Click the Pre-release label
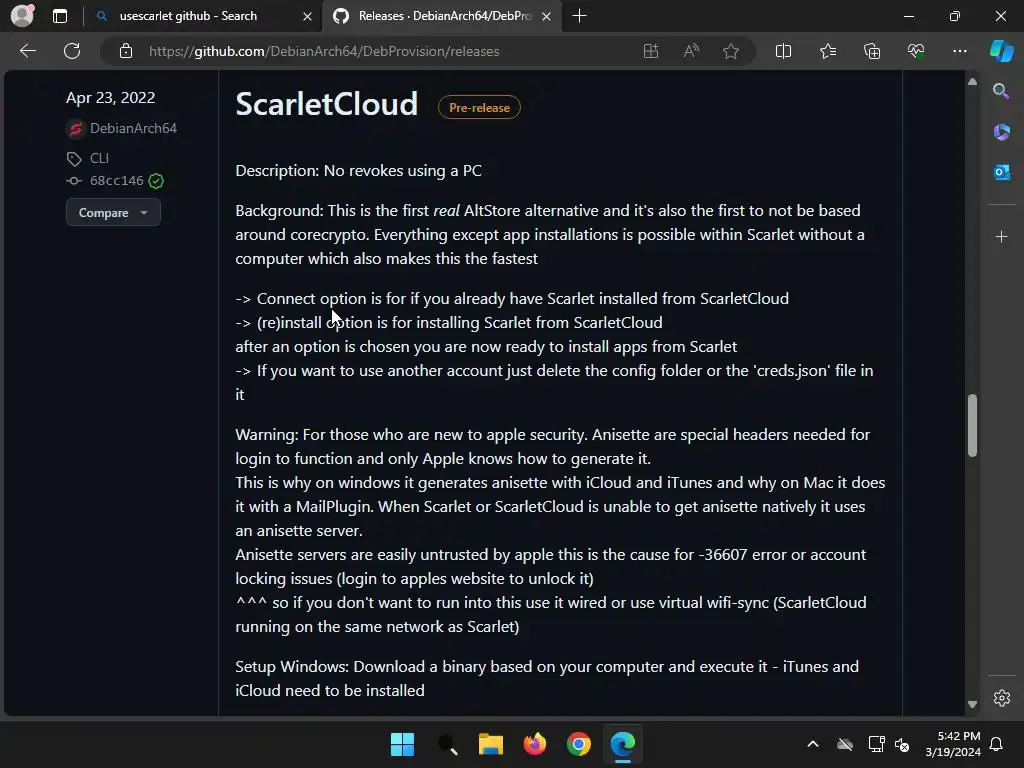Viewport: 1024px width, 768px height. tap(479, 108)
